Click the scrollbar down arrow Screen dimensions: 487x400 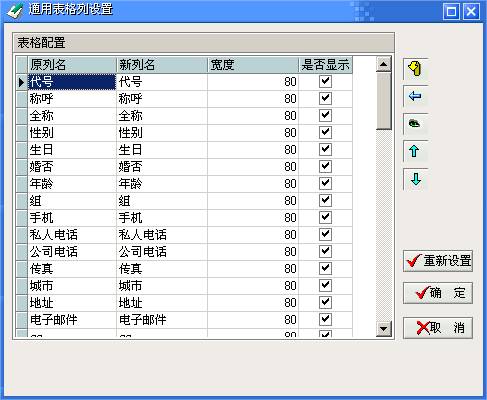click(x=383, y=329)
